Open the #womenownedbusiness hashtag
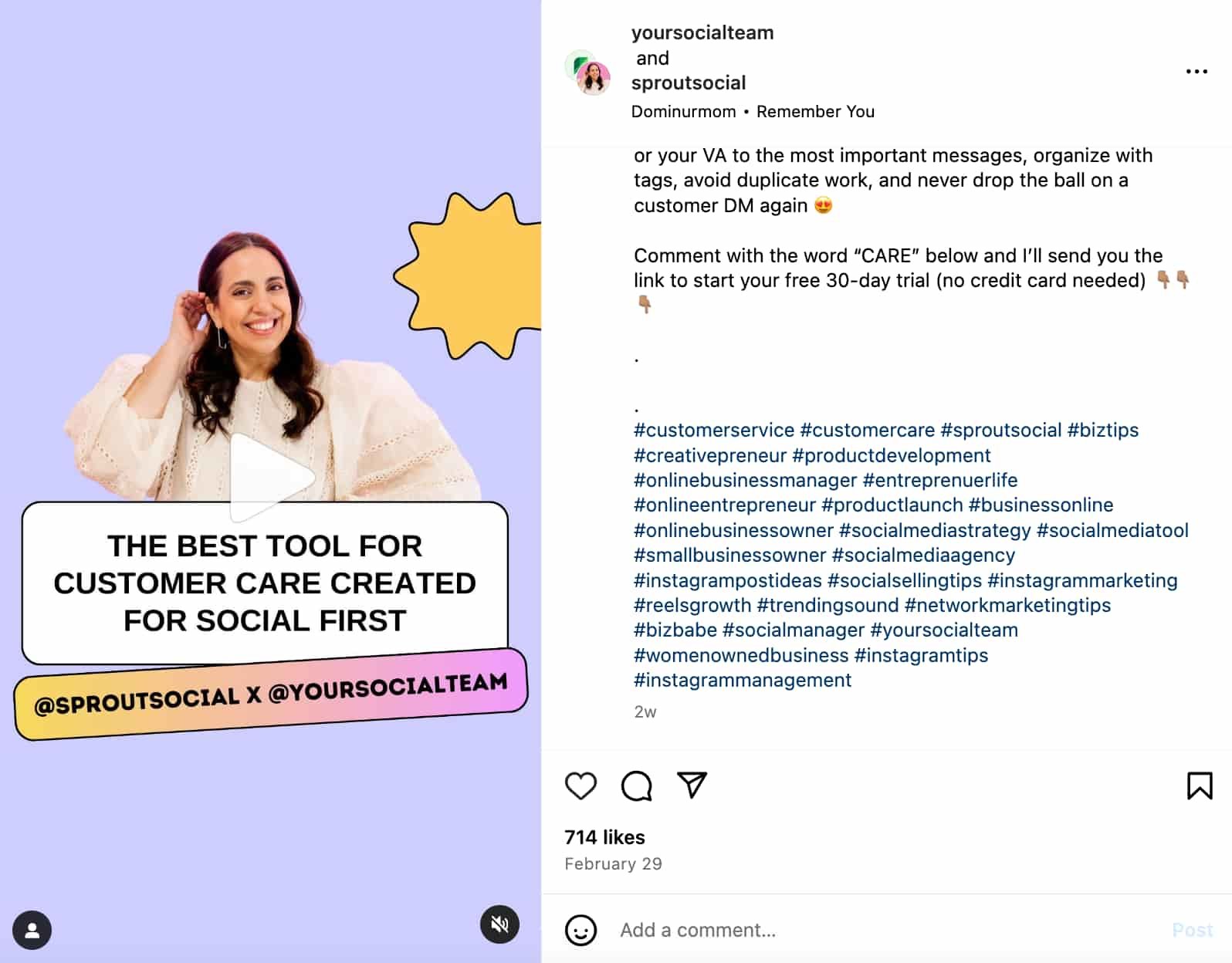This screenshot has height=963, width=1232. pyautogui.click(x=740, y=655)
